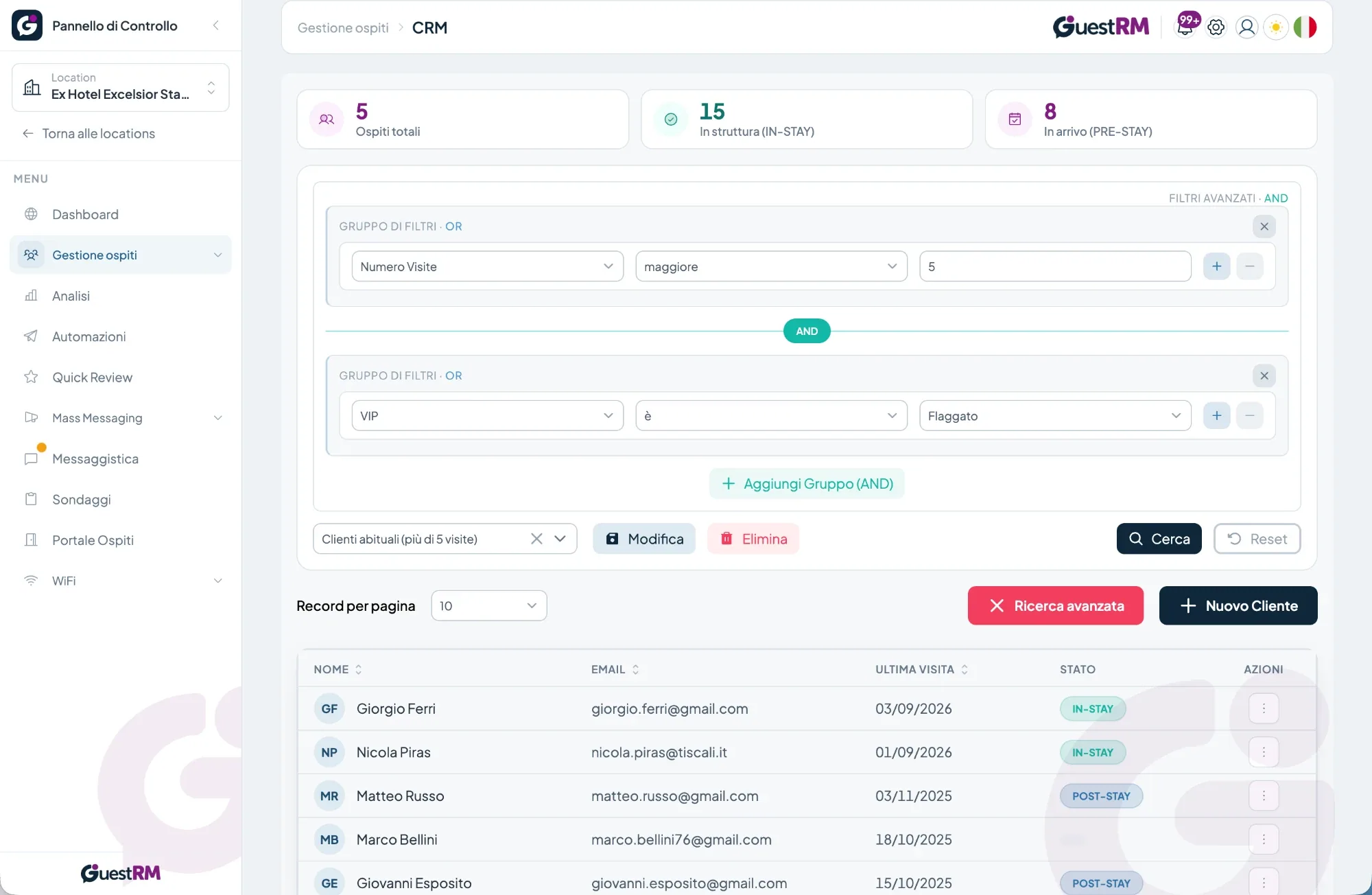This screenshot has height=895, width=1372.
Task: Close Ricerca avanzata with the red button
Action: pyautogui.click(x=1055, y=605)
